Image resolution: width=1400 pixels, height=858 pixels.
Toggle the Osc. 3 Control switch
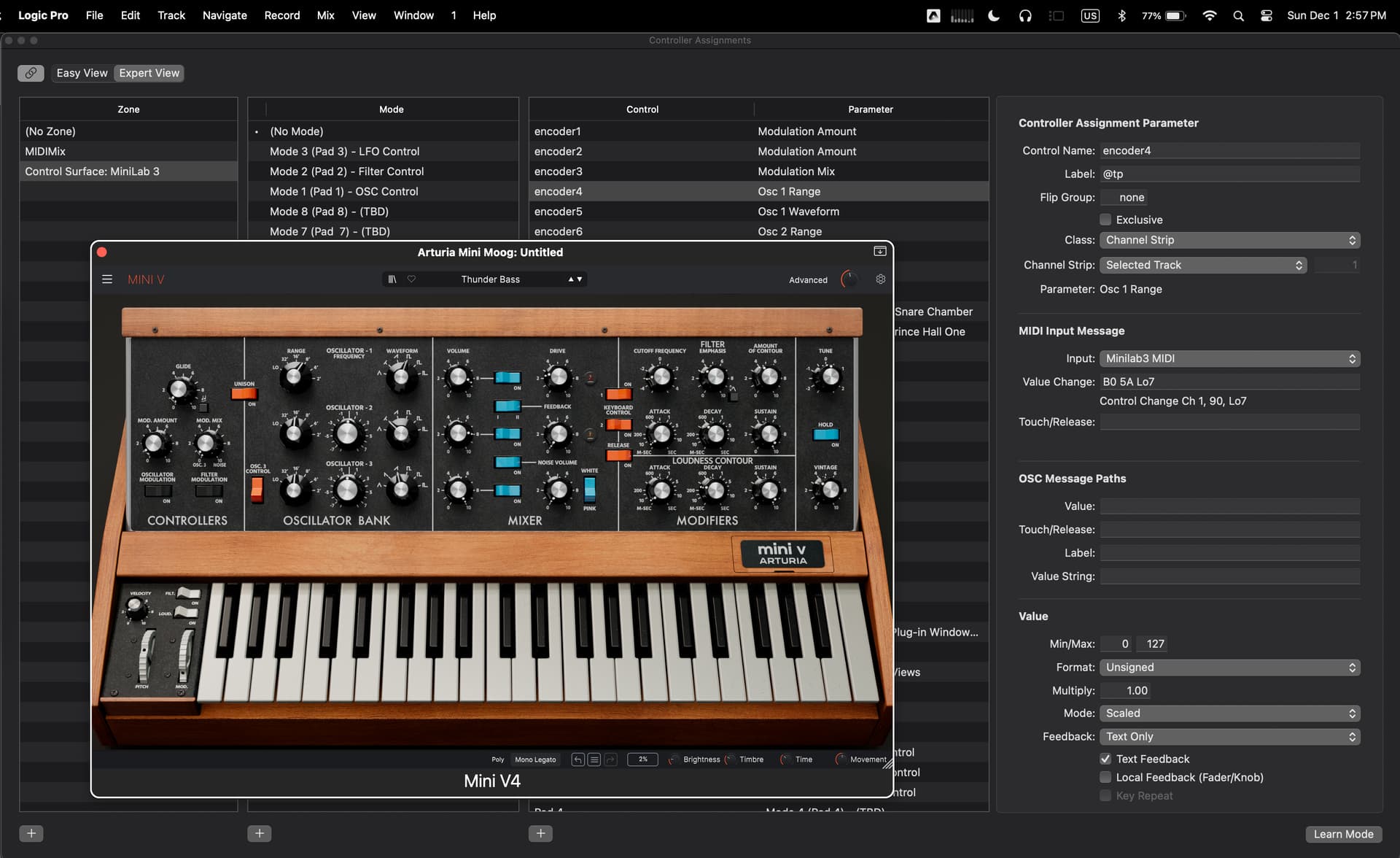click(x=257, y=490)
